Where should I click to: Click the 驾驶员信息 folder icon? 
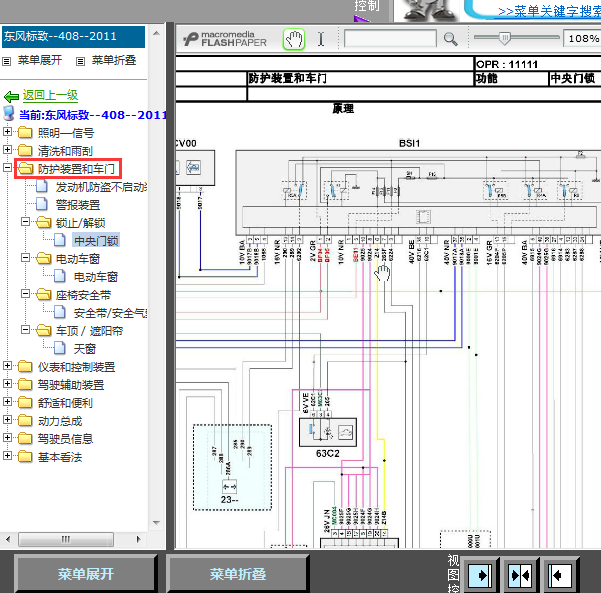click(x=25, y=438)
